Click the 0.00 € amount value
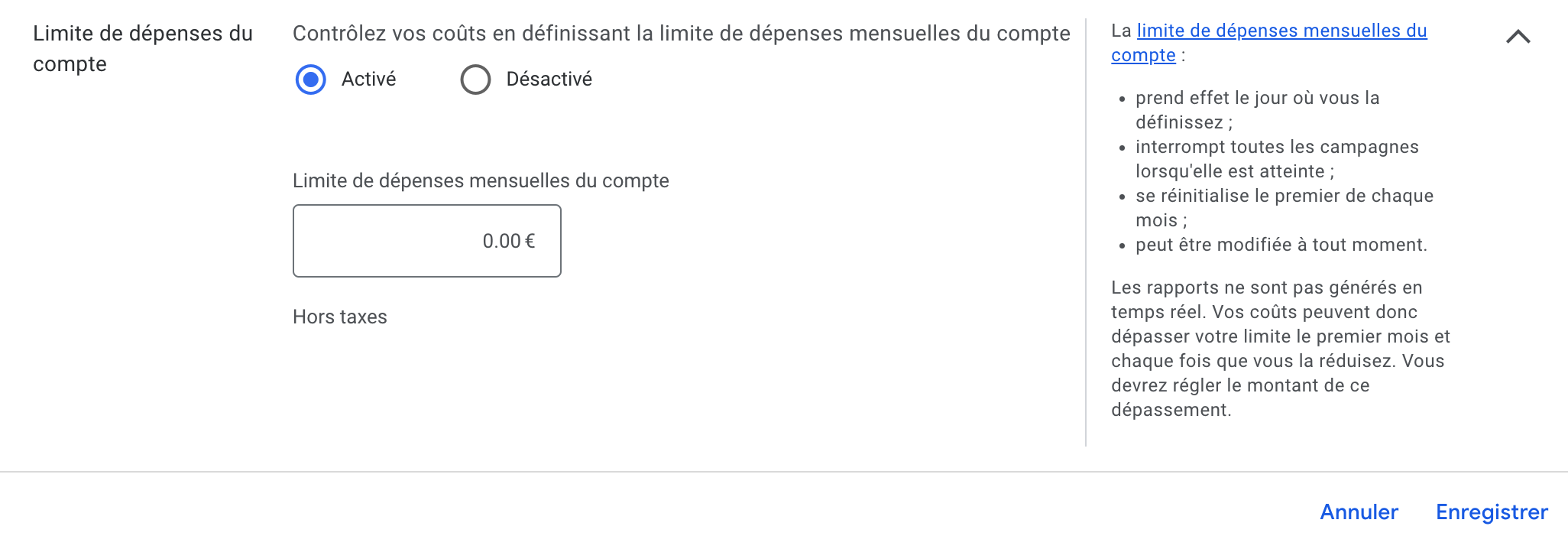1568x549 pixels. coord(508,241)
